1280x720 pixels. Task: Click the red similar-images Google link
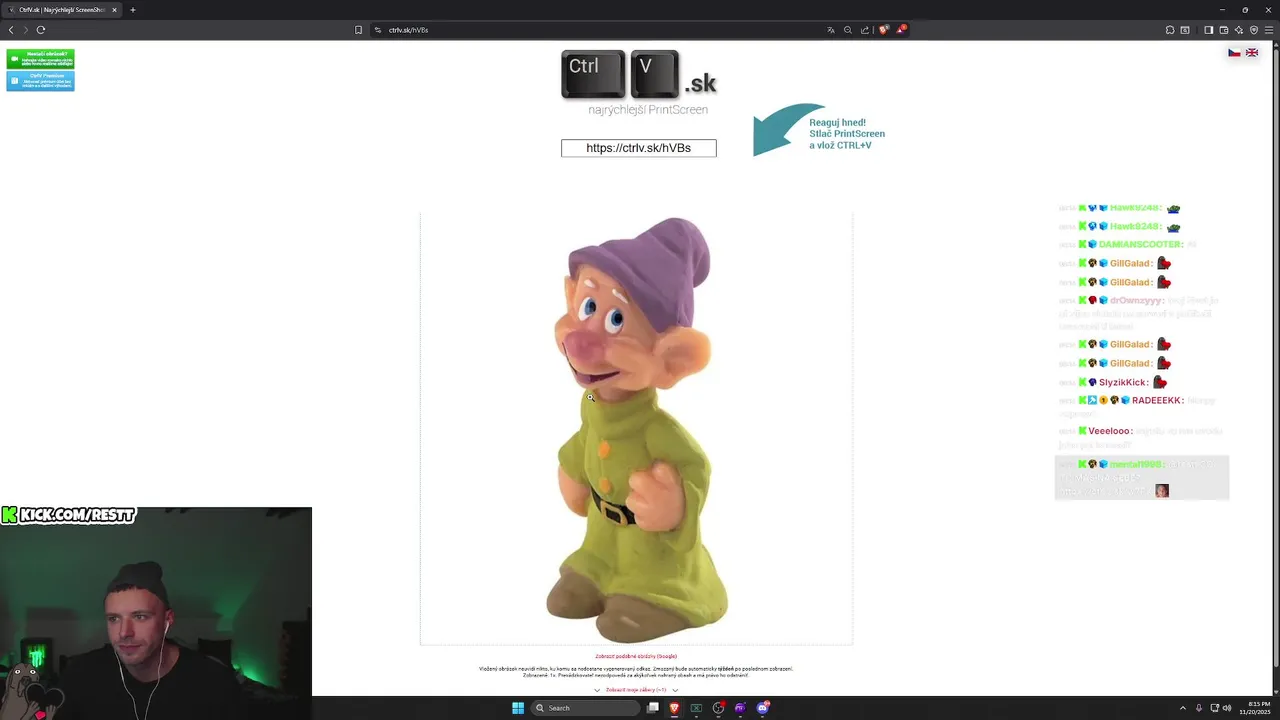[x=636, y=657]
